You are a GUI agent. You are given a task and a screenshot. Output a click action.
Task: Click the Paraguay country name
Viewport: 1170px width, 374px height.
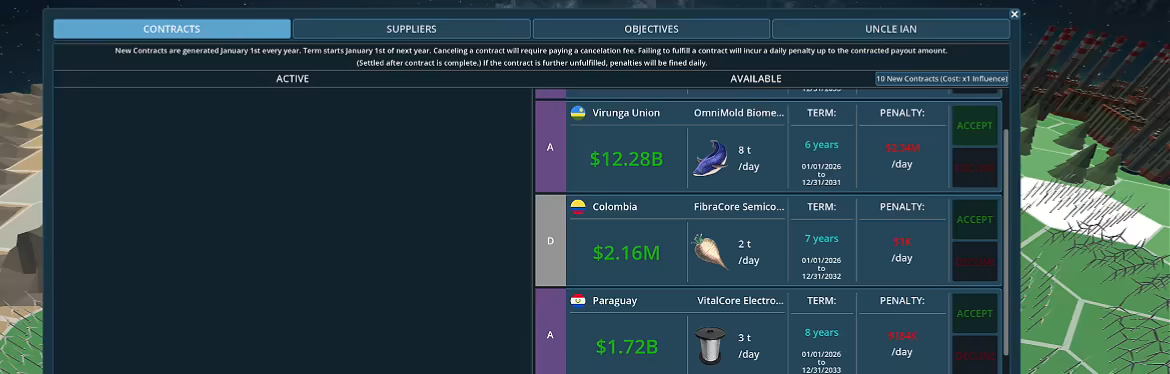[615, 301]
